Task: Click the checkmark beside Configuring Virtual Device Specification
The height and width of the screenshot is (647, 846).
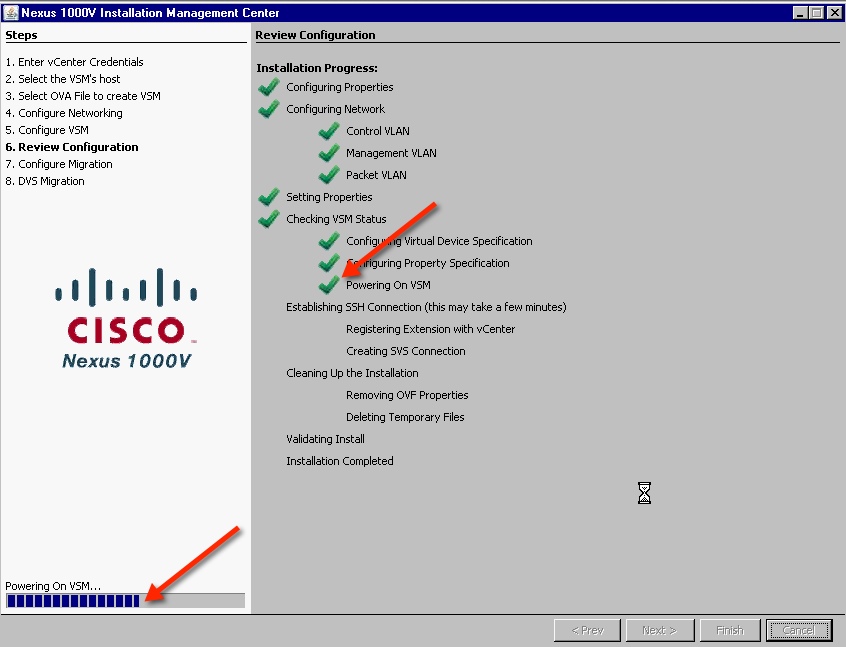Action: [x=329, y=241]
